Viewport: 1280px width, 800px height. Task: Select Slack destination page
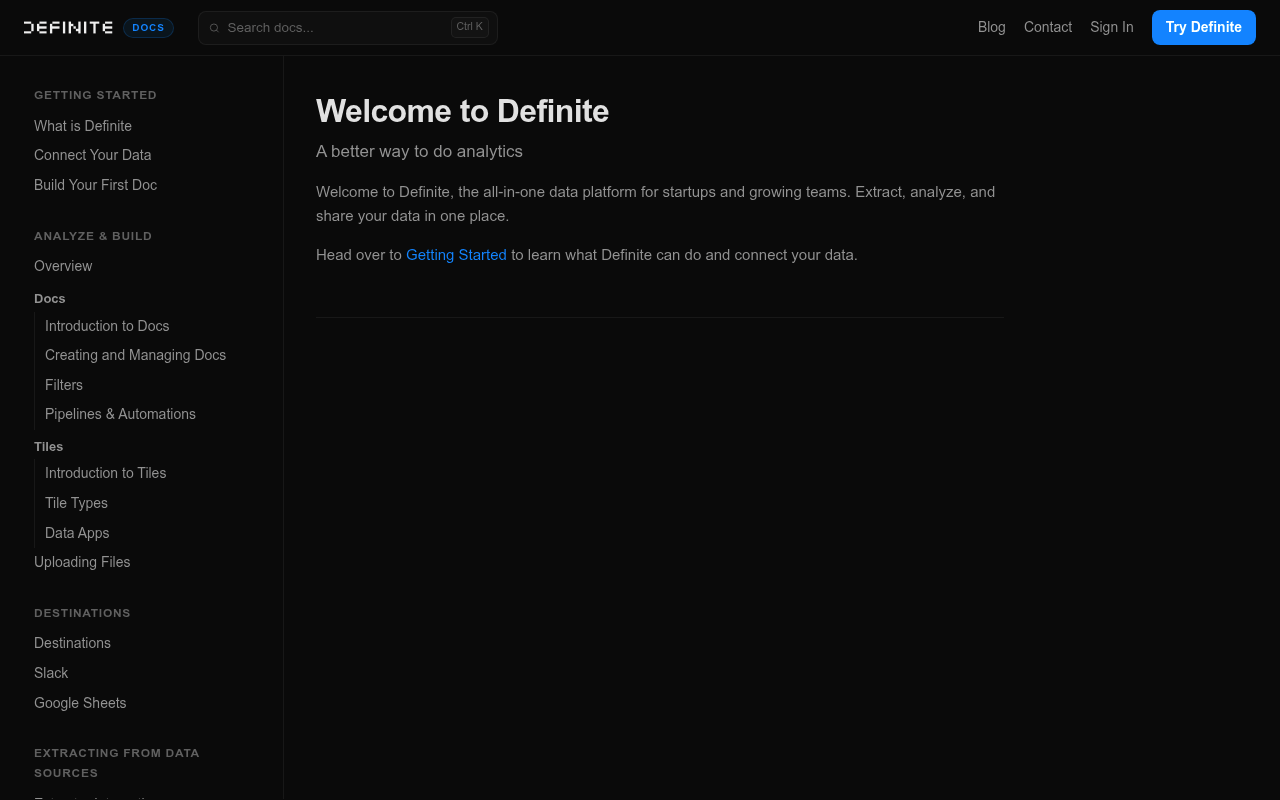click(x=51, y=673)
